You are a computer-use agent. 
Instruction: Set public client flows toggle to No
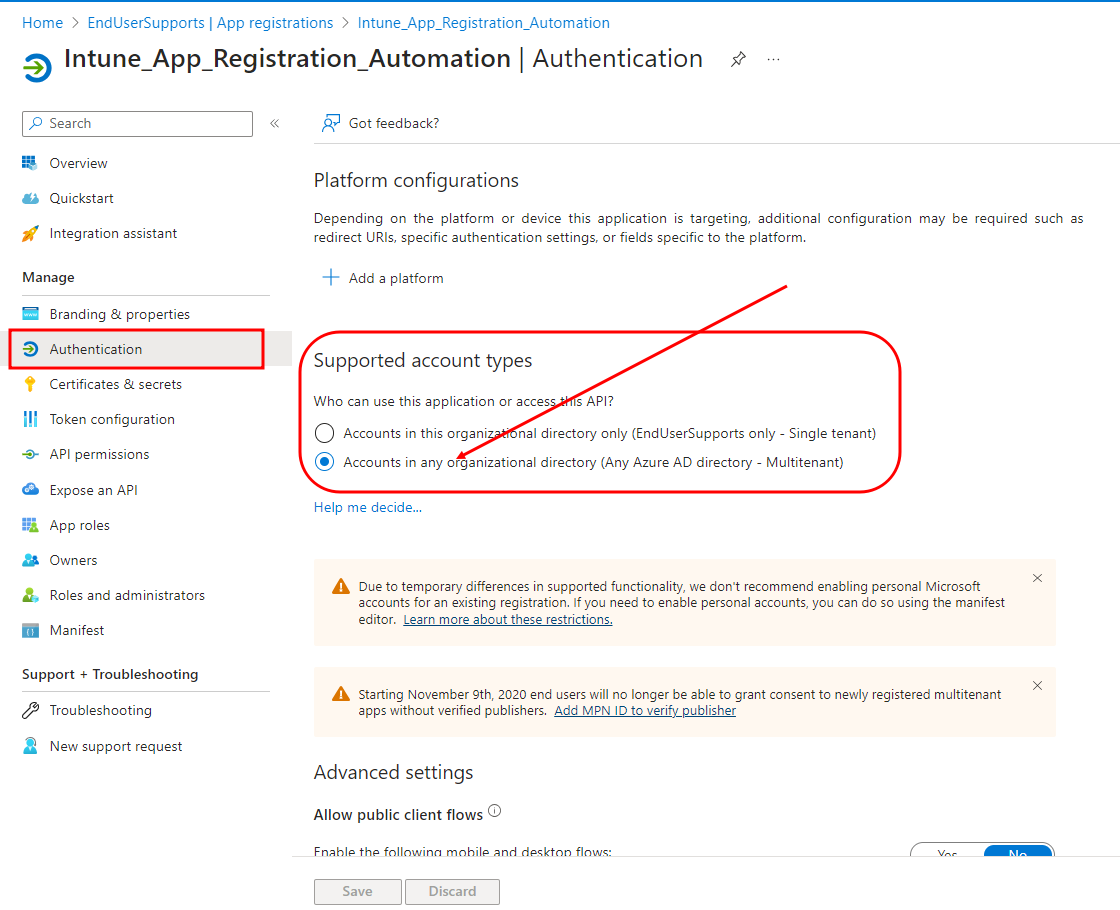[x=1018, y=851]
